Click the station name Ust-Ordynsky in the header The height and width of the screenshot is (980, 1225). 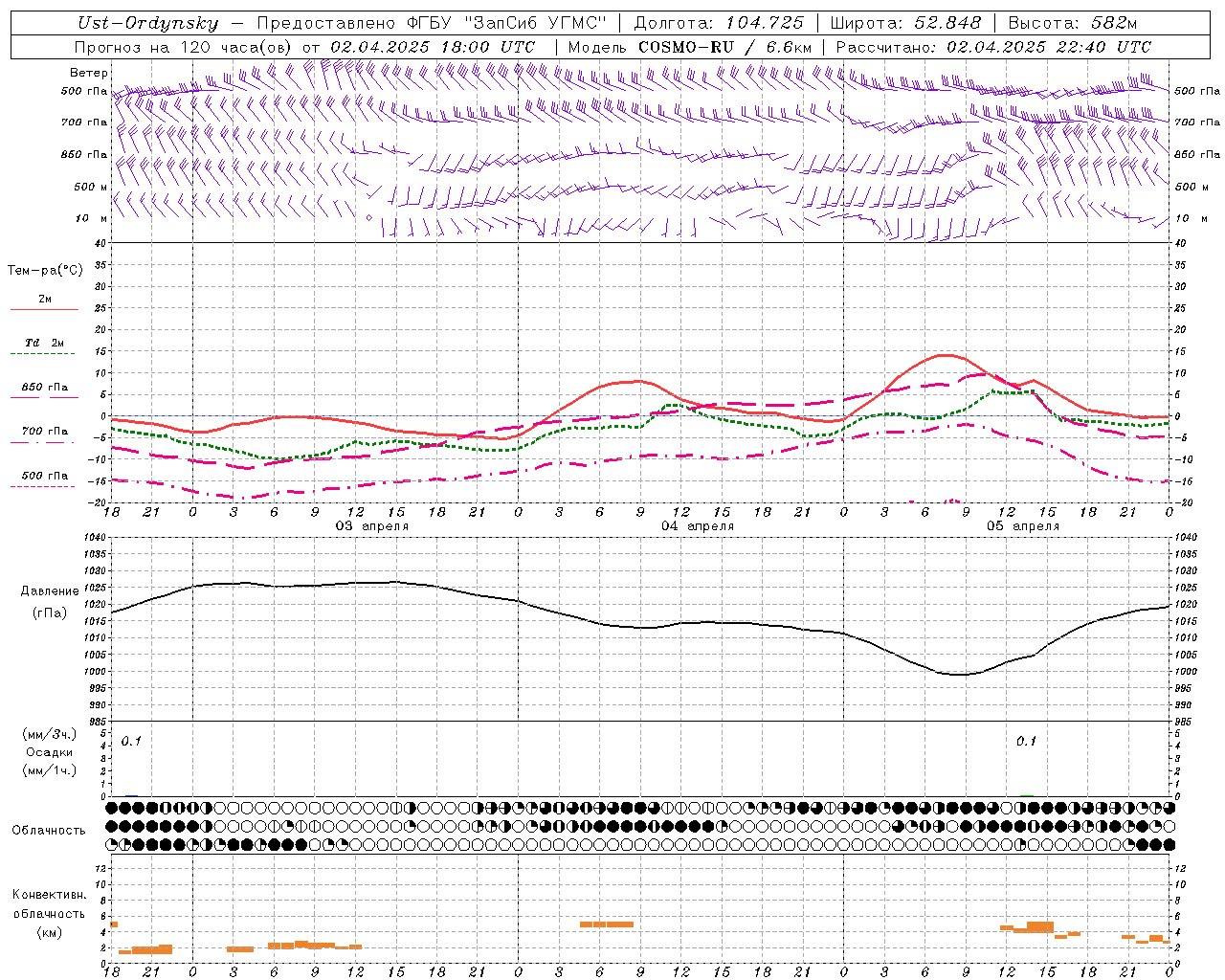148,24
